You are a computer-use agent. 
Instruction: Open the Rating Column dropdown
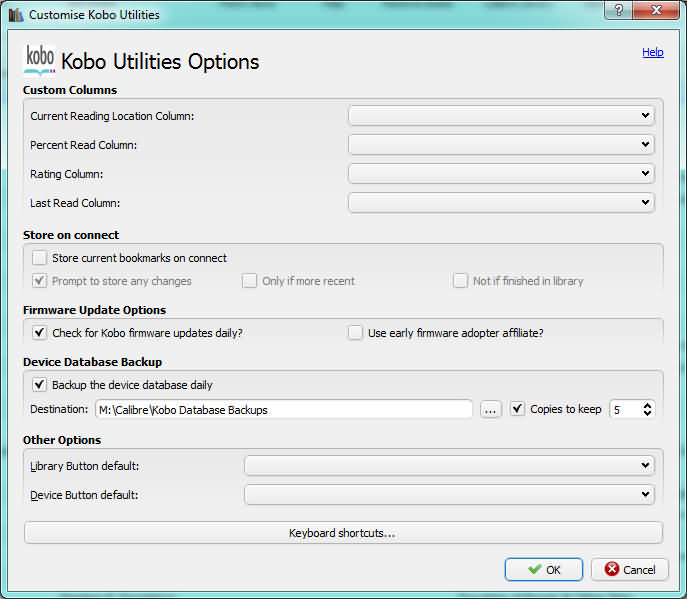point(501,174)
